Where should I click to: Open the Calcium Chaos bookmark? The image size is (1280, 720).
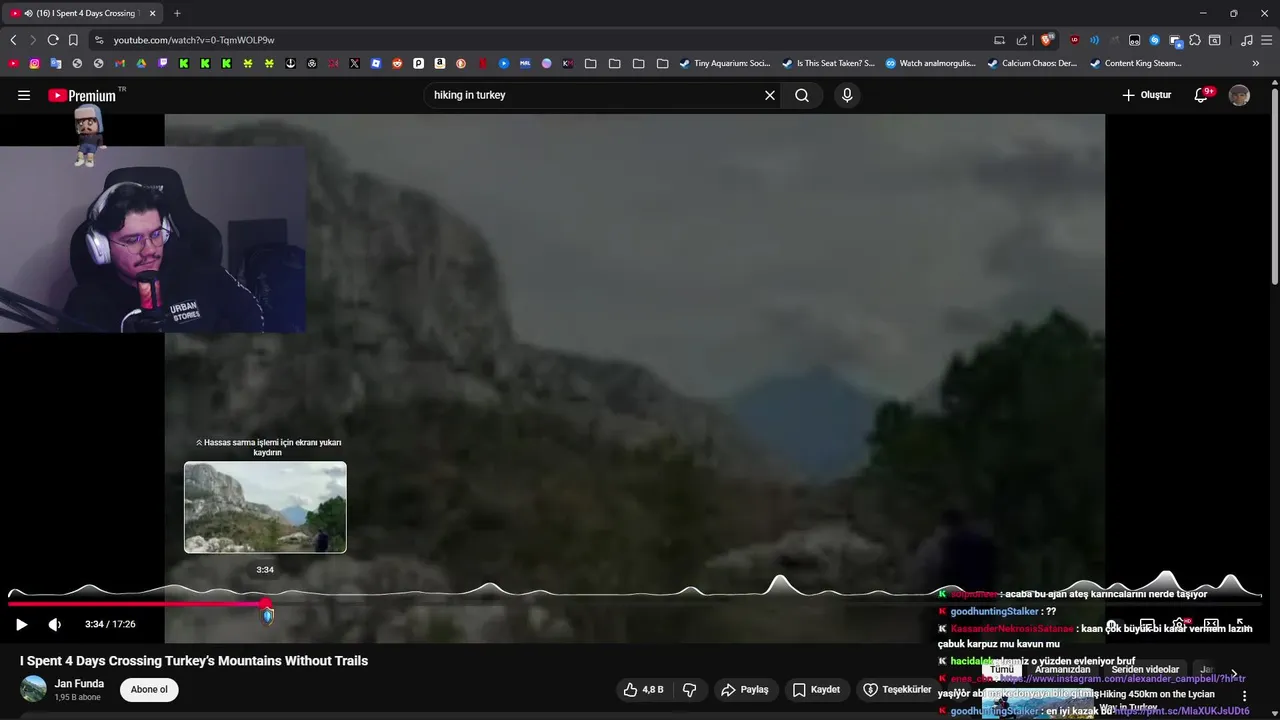click(x=1032, y=63)
